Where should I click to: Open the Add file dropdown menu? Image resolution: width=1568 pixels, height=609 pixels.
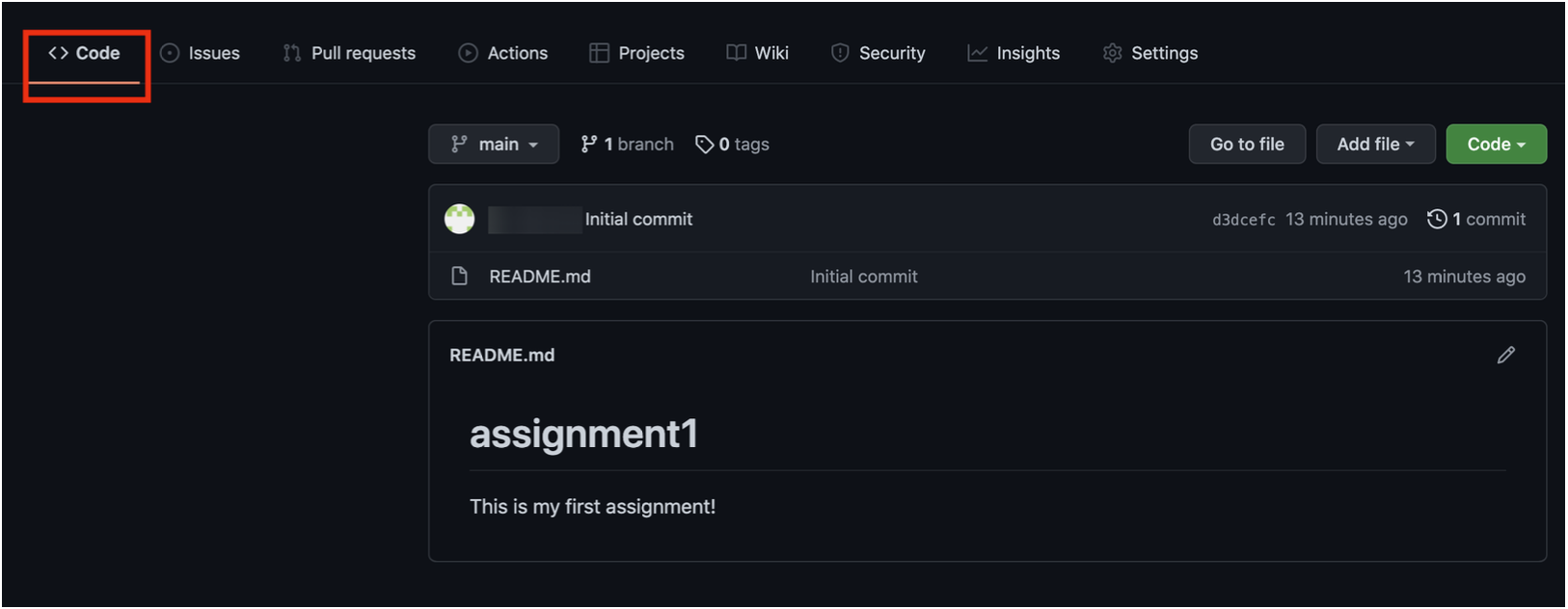[1375, 145]
